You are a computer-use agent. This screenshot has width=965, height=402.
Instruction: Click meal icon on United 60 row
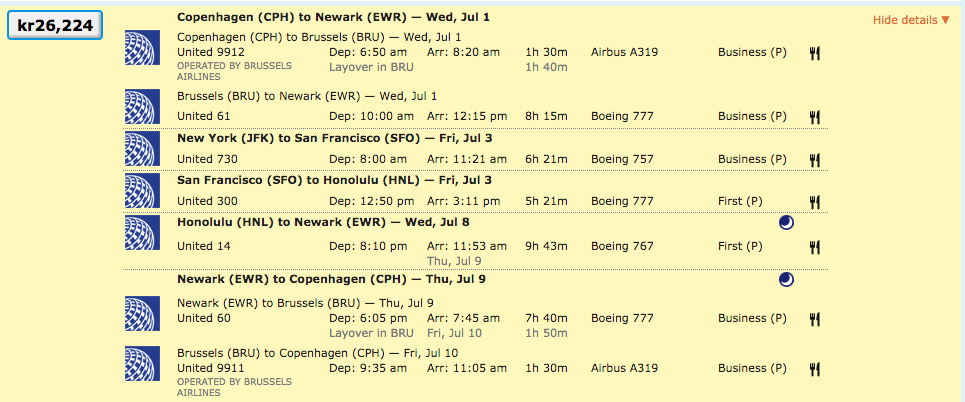tap(814, 319)
